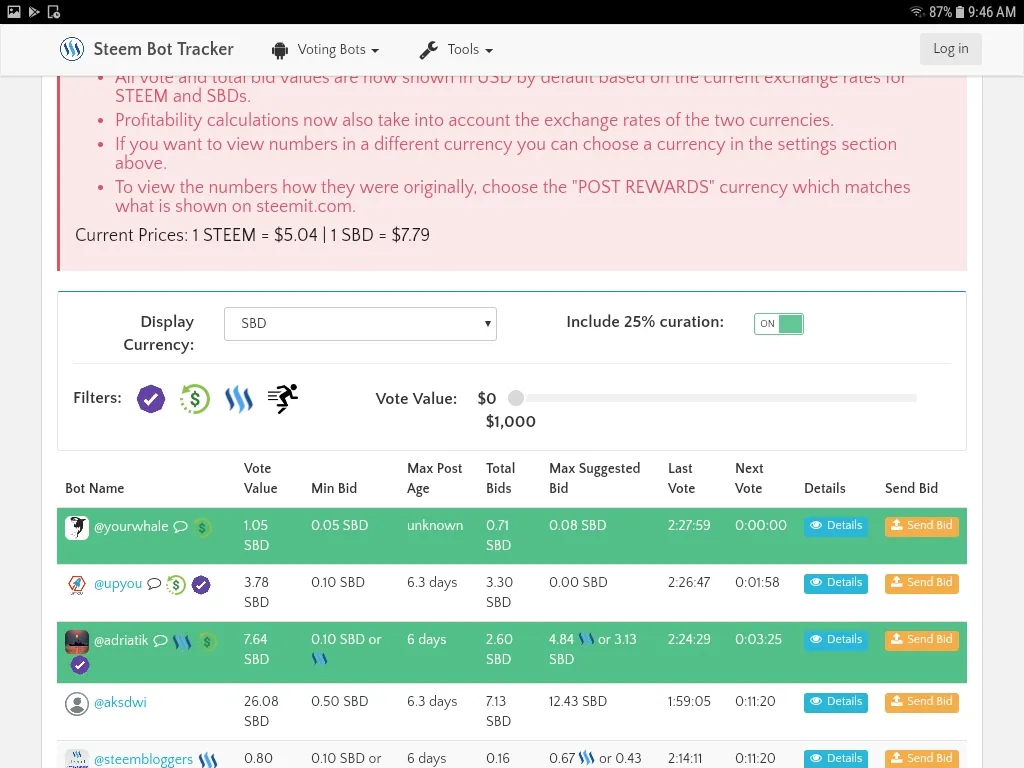This screenshot has height=768, width=1024.
Task: Send Bid to @adriatik
Action: point(921,640)
